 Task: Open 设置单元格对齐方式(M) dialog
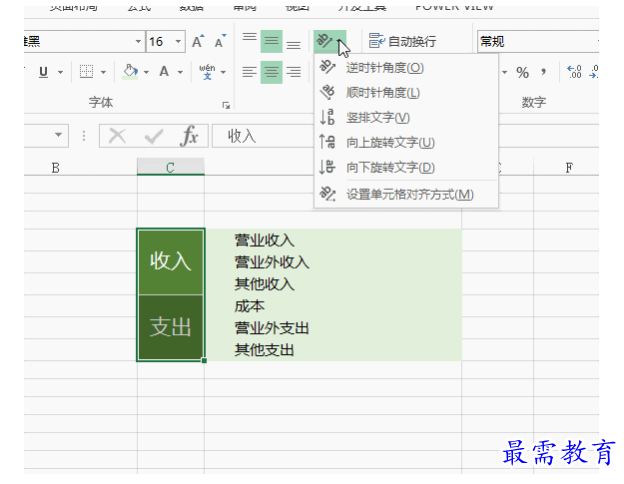coord(406,195)
